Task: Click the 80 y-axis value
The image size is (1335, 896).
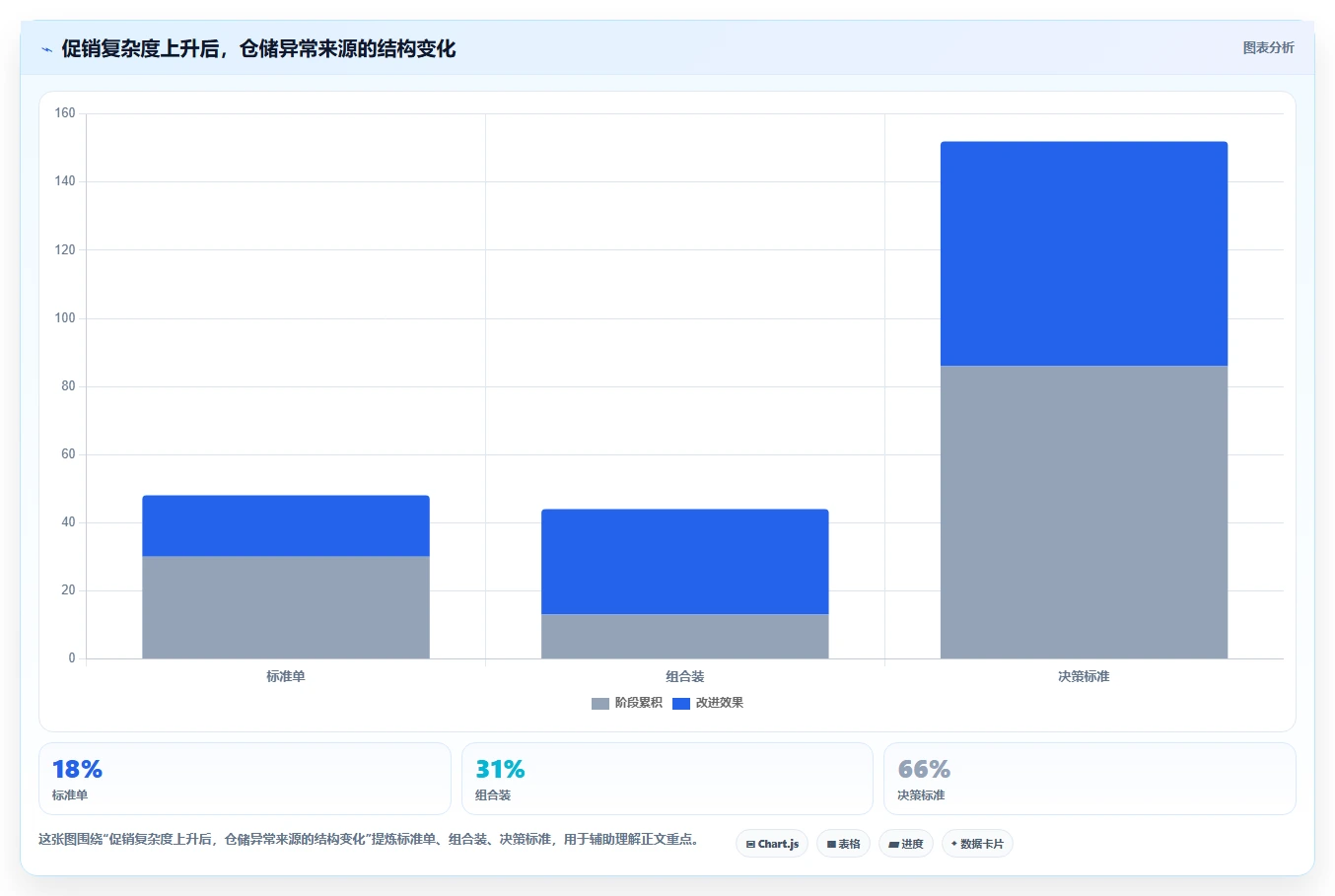Action: [68, 386]
